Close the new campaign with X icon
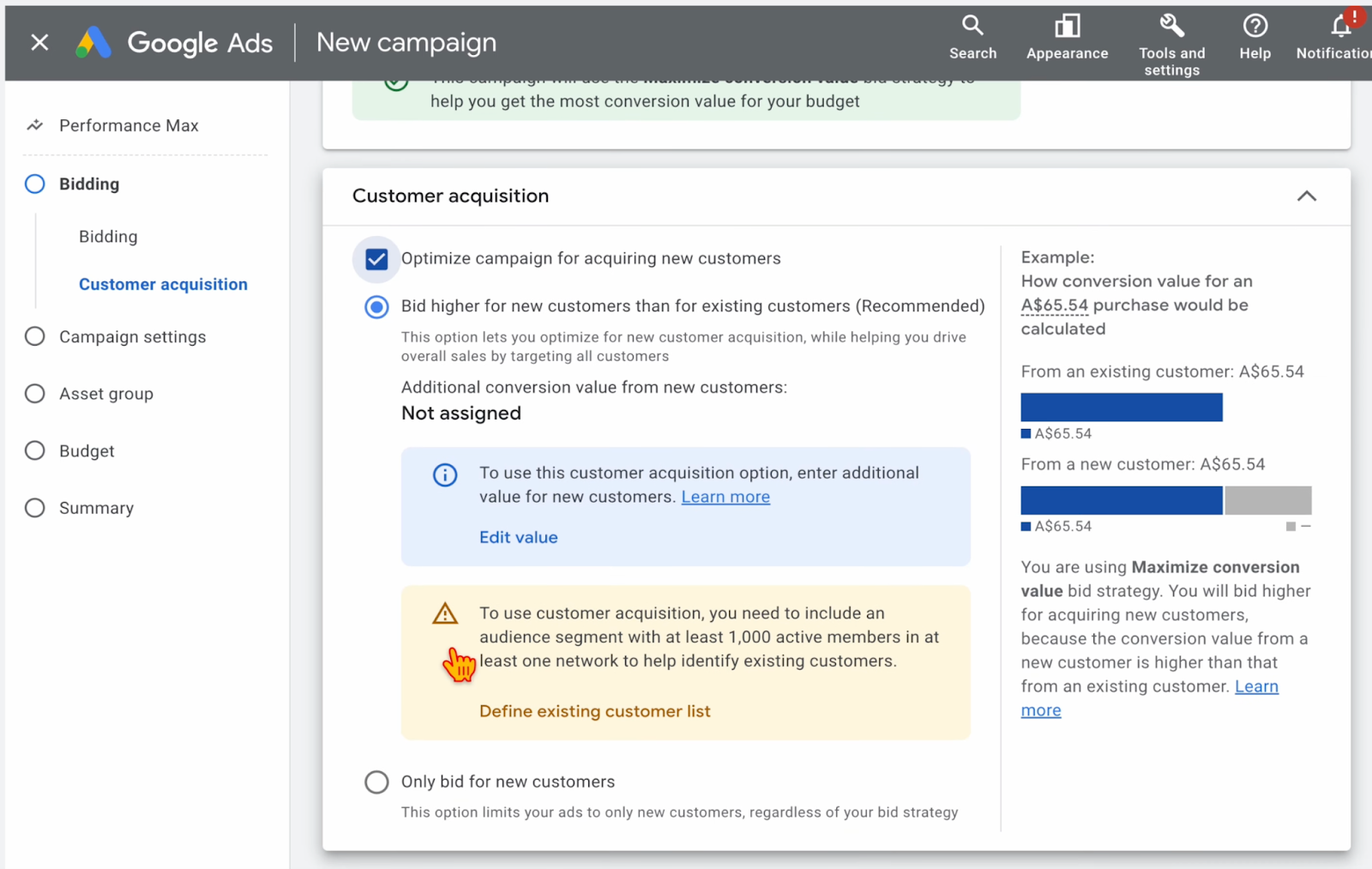Screen dimensions: 1372x869 point(39,42)
